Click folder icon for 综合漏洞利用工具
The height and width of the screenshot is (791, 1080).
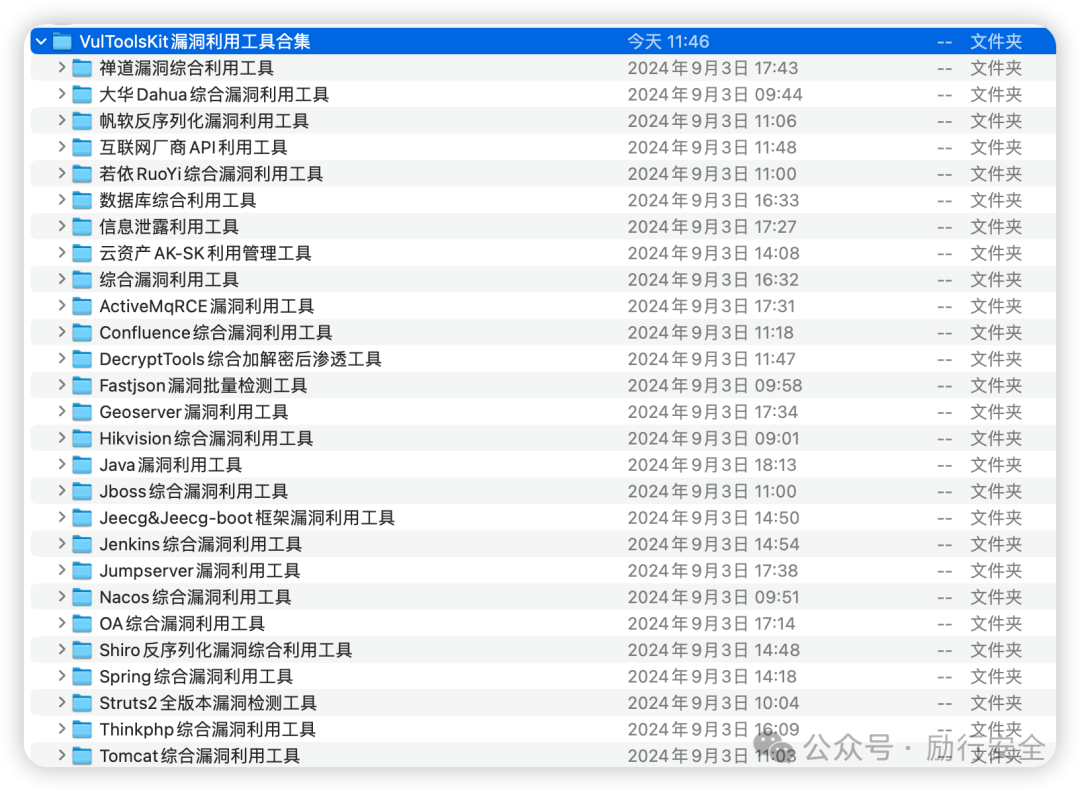tap(82, 280)
